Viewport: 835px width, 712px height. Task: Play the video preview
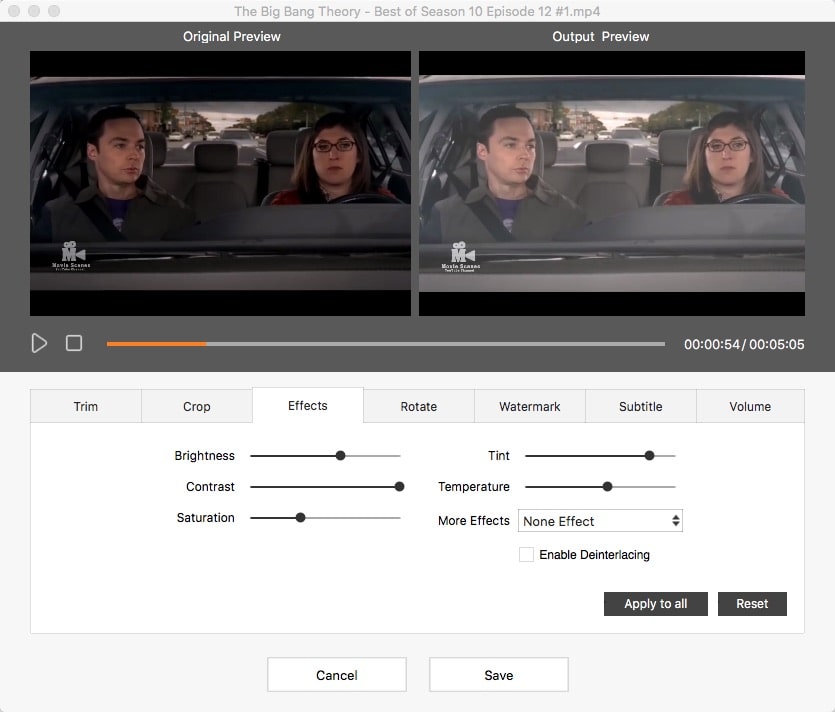39,343
